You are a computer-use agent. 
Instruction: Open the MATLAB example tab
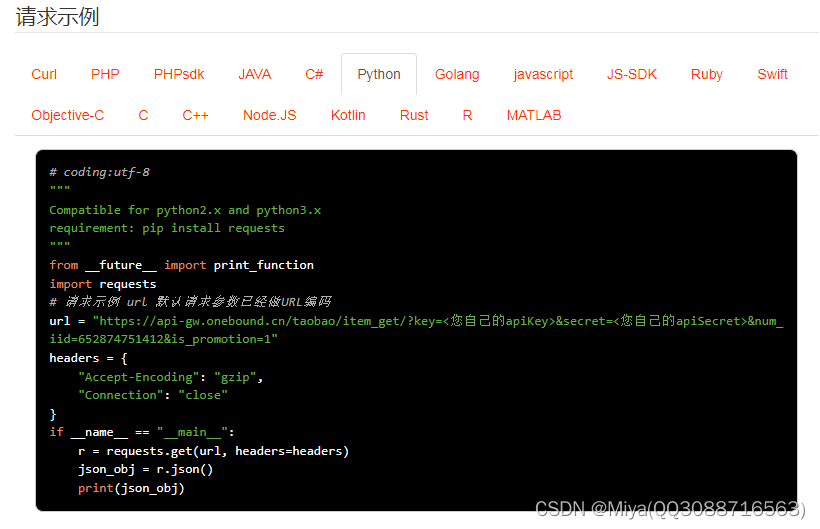point(533,115)
